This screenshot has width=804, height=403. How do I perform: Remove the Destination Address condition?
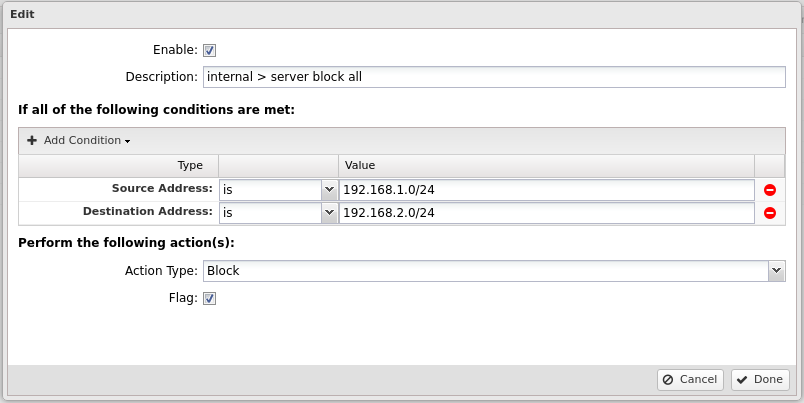point(770,213)
